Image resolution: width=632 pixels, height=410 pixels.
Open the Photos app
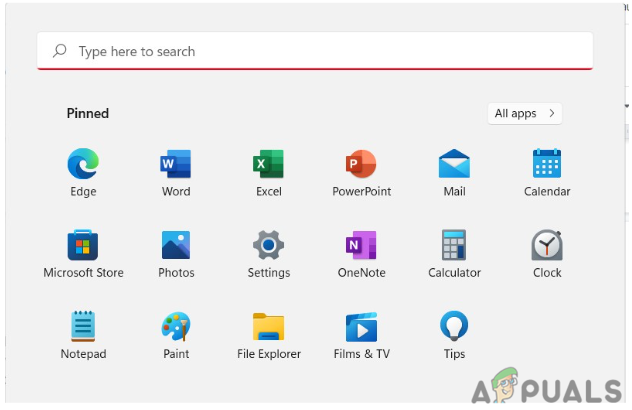176,245
